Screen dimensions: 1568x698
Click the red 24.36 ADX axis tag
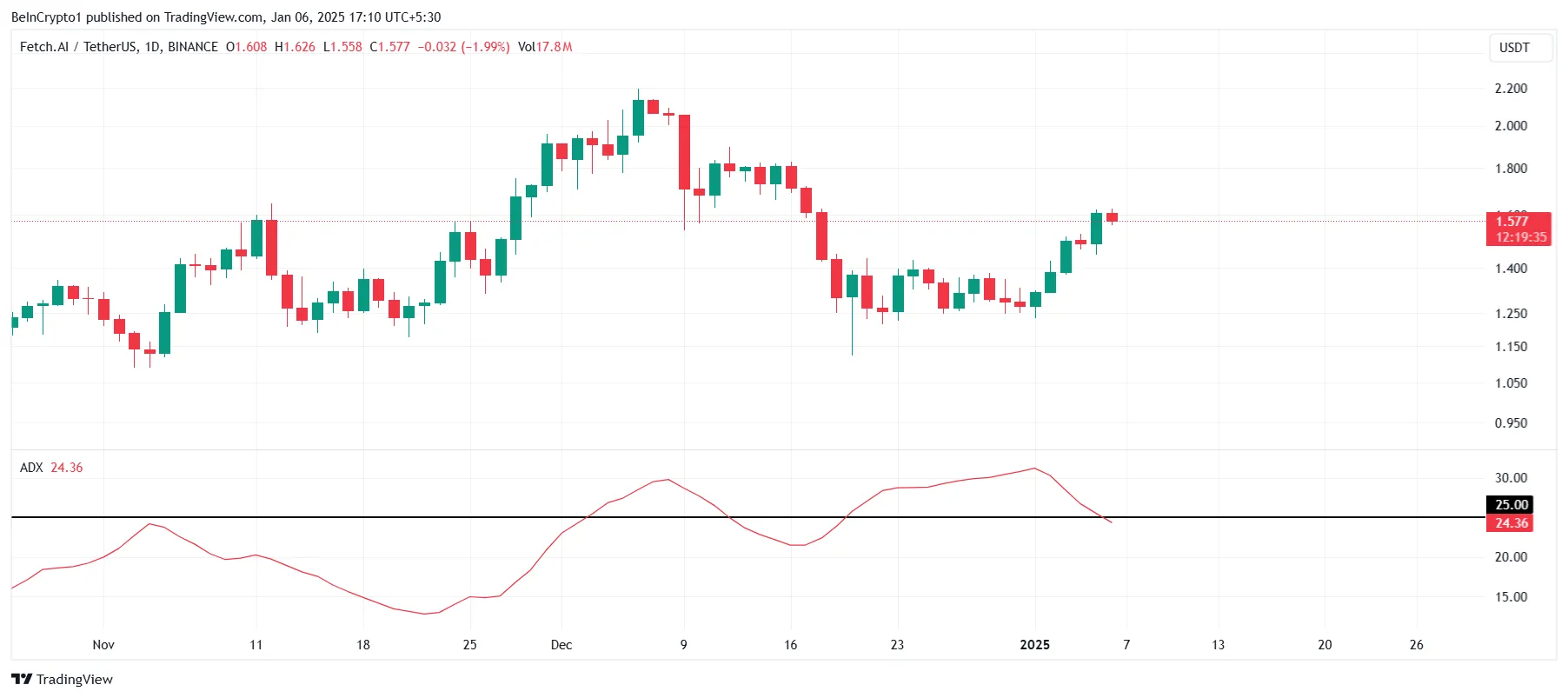point(1512,522)
